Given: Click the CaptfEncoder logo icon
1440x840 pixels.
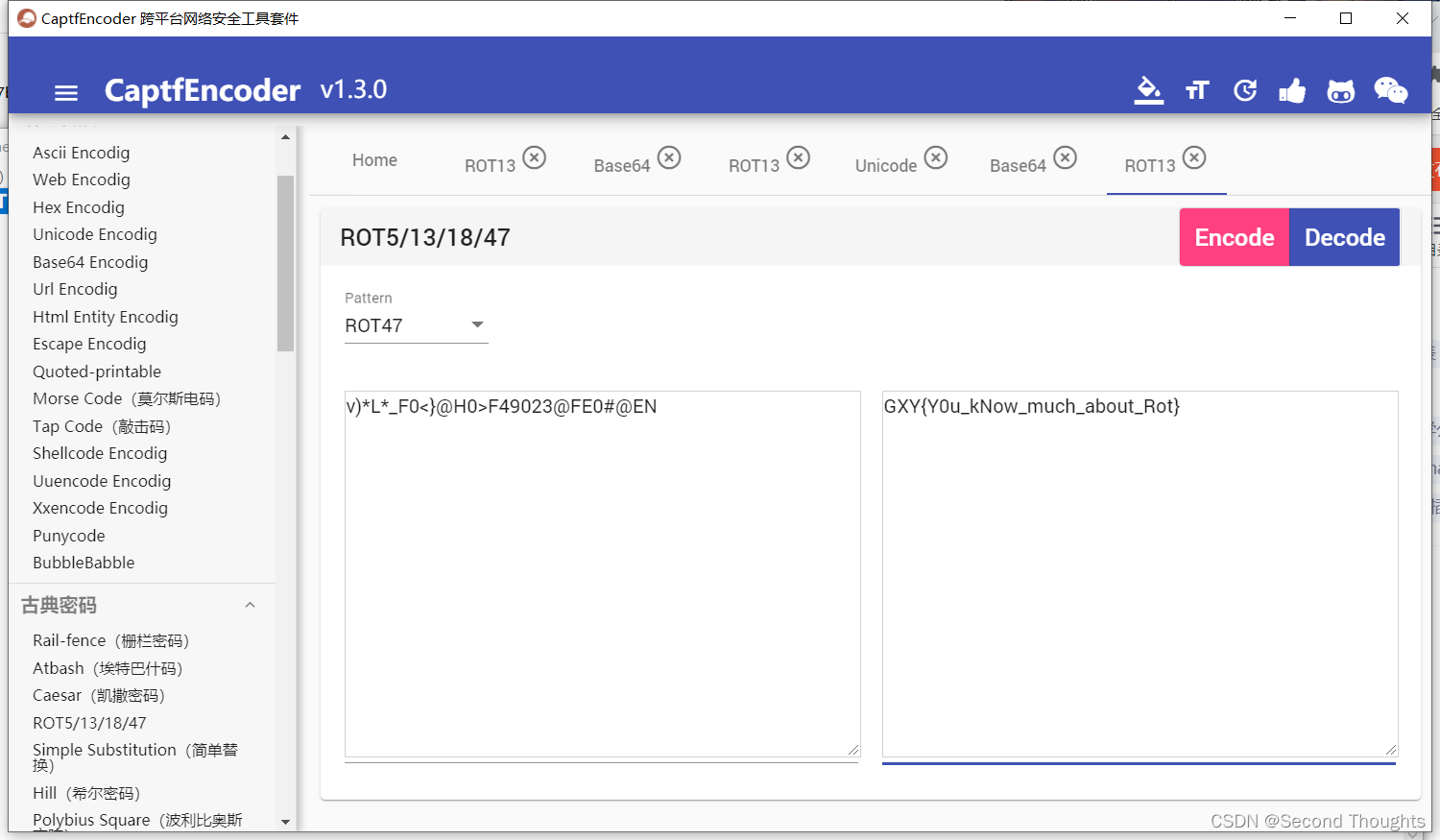Looking at the screenshot, I should click(x=26, y=17).
